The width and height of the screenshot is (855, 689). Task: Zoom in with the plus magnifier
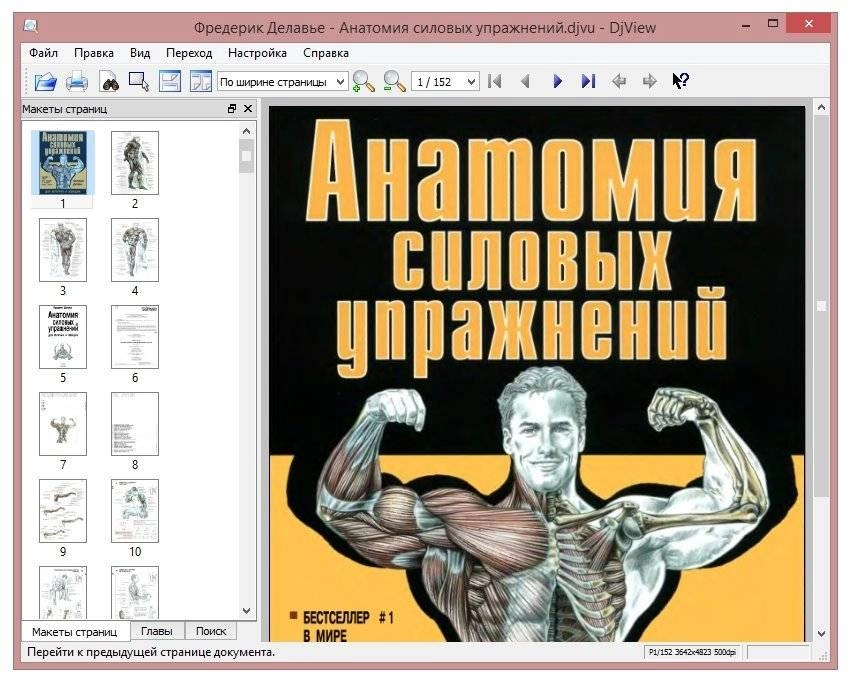click(x=364, y=82)
